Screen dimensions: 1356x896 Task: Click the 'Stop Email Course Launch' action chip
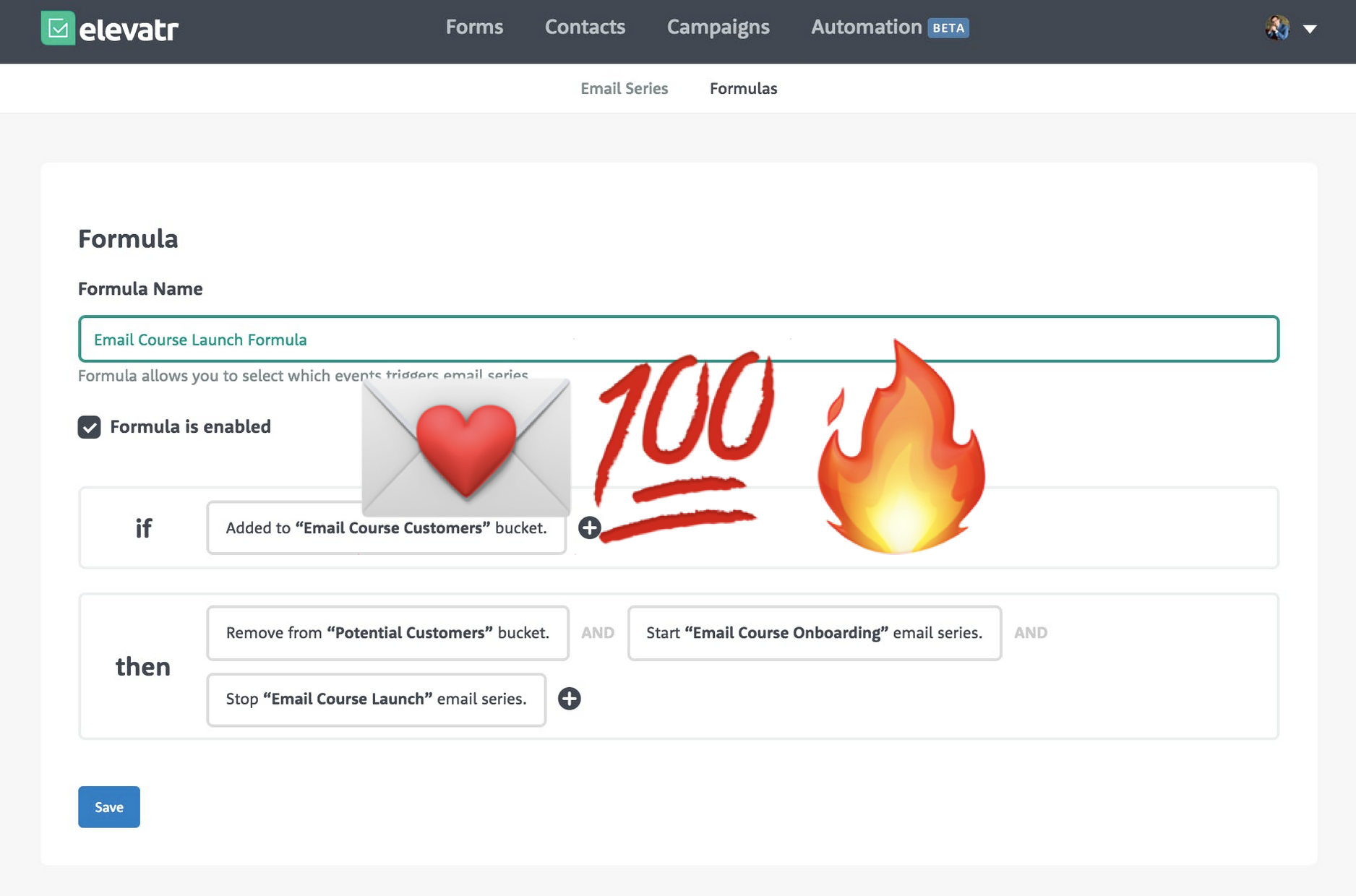[x=376, y=699]
